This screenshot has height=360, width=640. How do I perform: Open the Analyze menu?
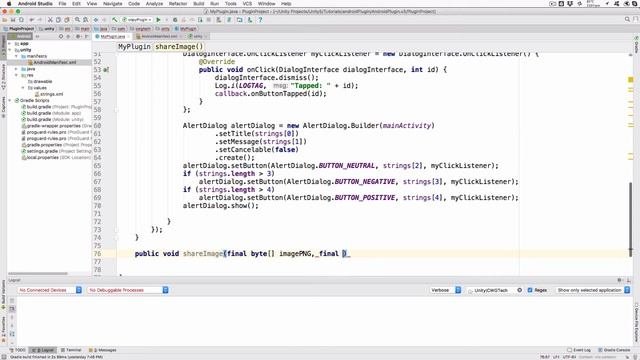click(x=154, y=3)
